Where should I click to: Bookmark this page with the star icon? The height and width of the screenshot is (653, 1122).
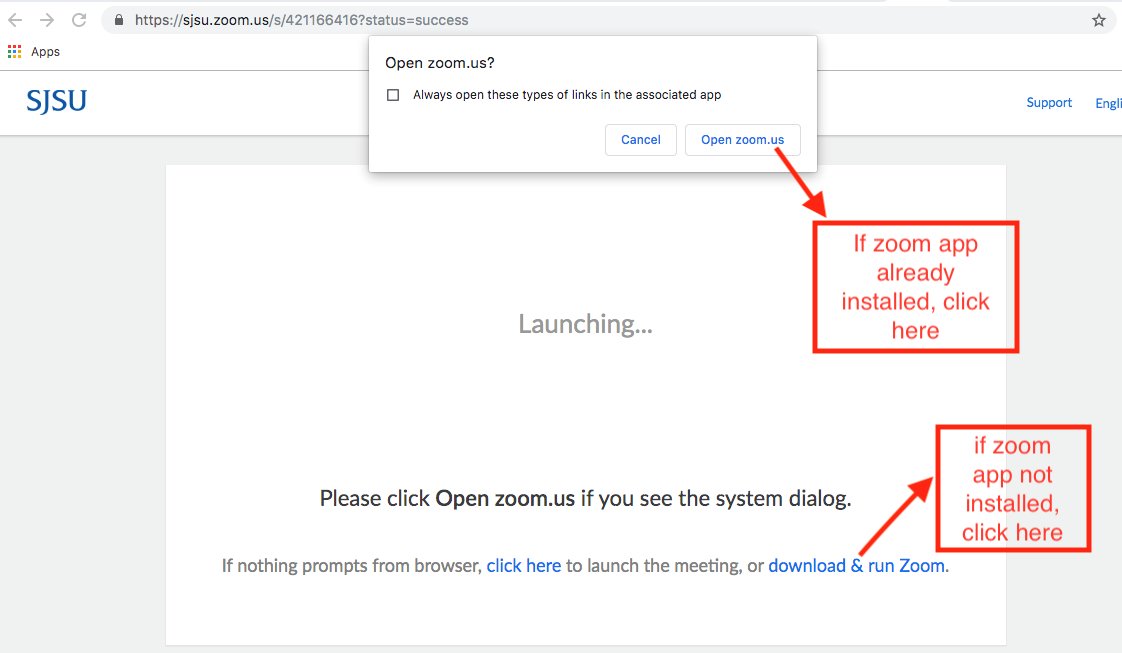tap(1098, 20)
